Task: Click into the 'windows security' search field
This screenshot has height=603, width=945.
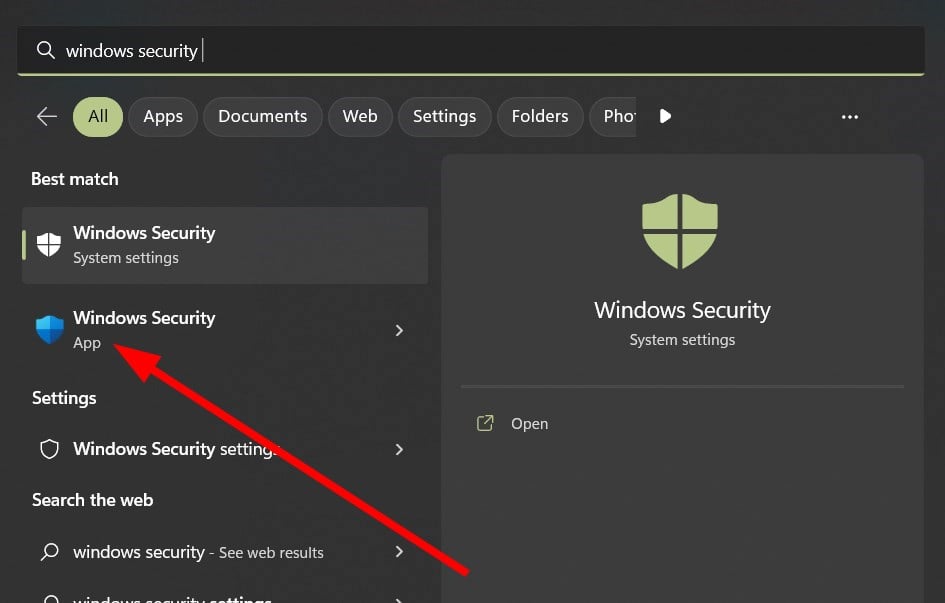Action: [471, 51]
